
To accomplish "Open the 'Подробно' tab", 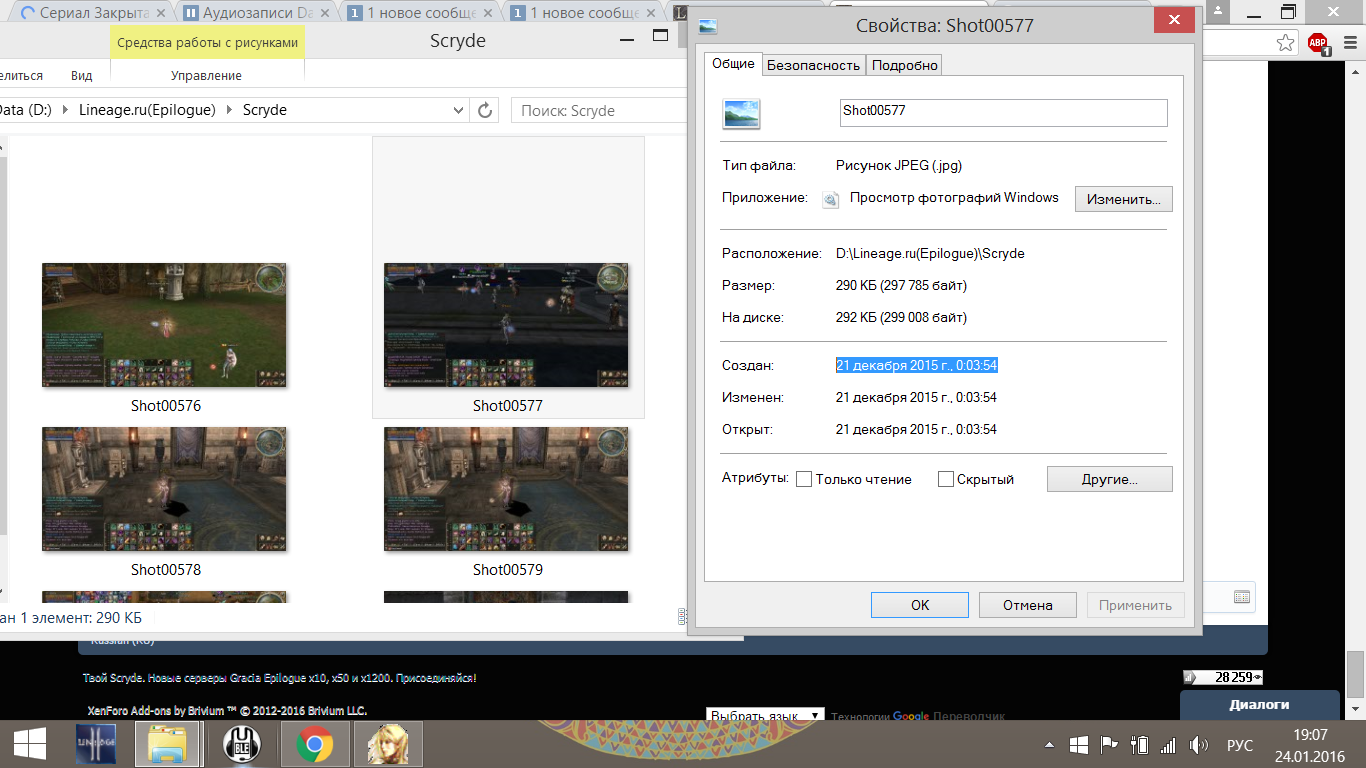I will pos(904,65).
